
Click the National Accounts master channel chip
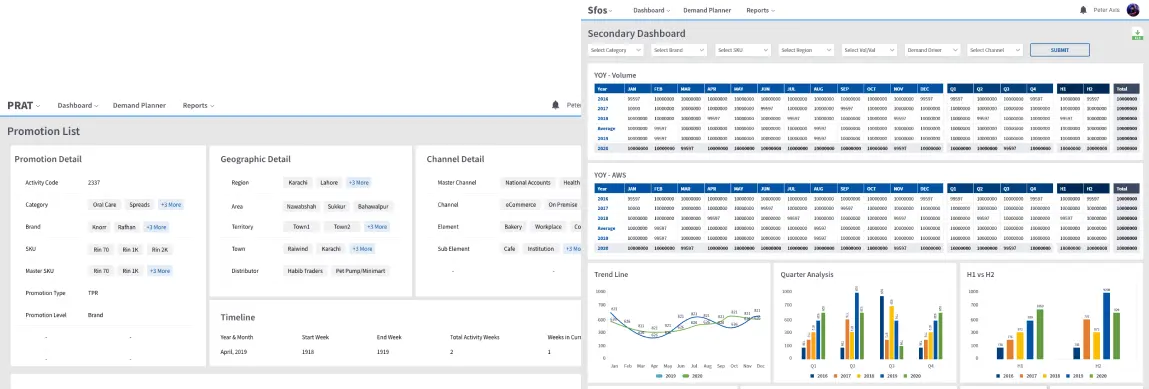pyautogui.click(x=528, y=182)
